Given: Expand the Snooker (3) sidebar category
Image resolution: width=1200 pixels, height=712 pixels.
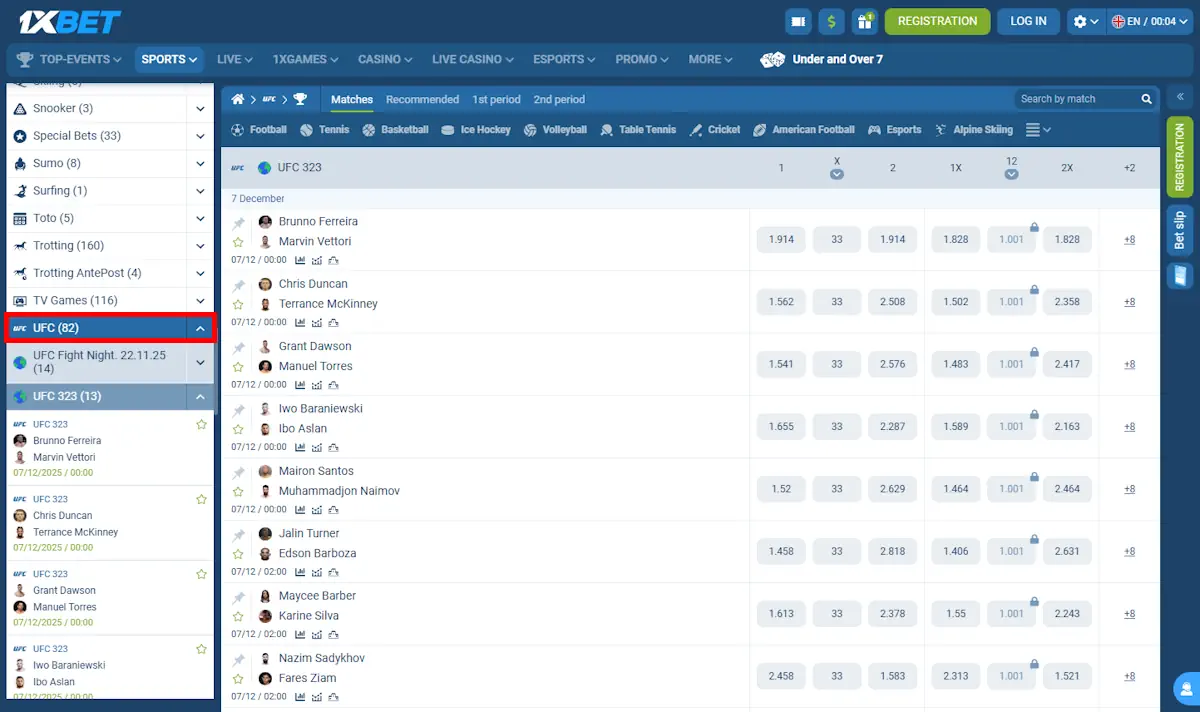Looking at the screenshot, I should tap(200, 109).
